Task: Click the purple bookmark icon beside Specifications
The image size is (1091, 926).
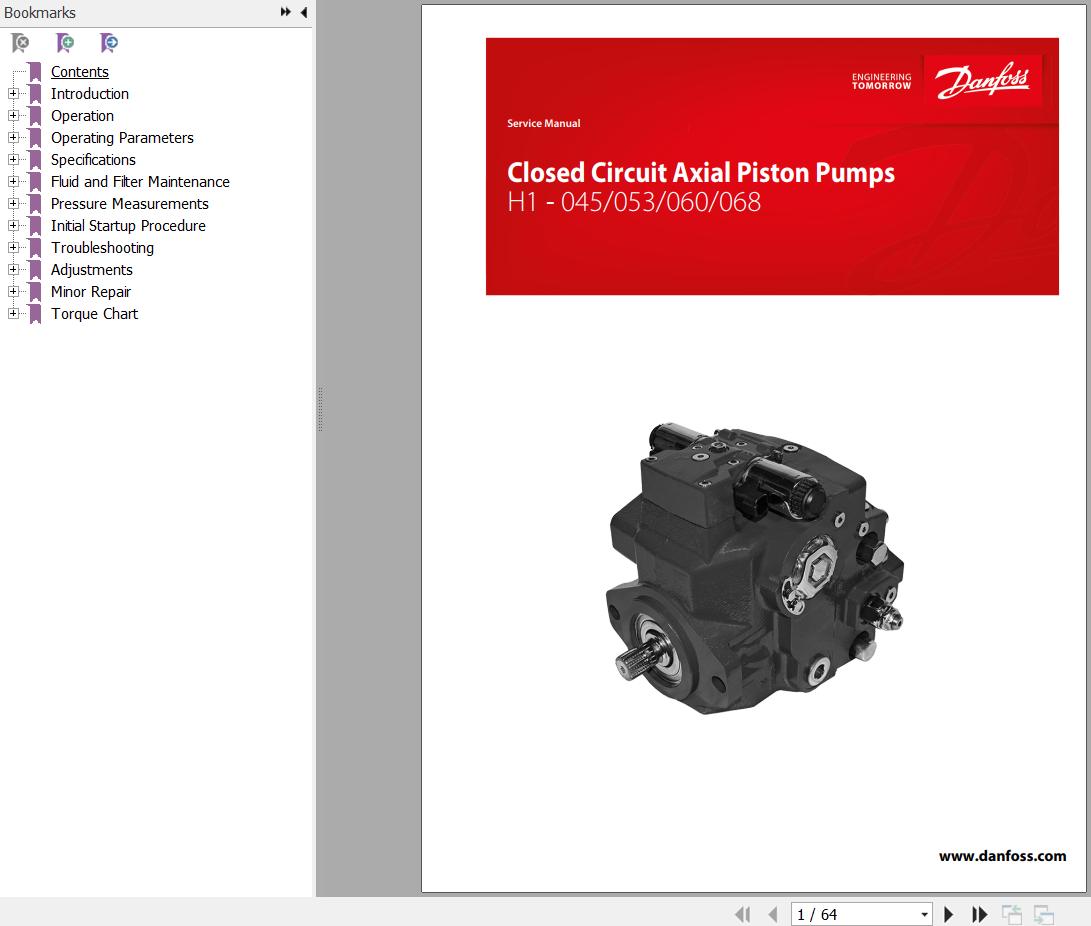Action: coord(35,160)
